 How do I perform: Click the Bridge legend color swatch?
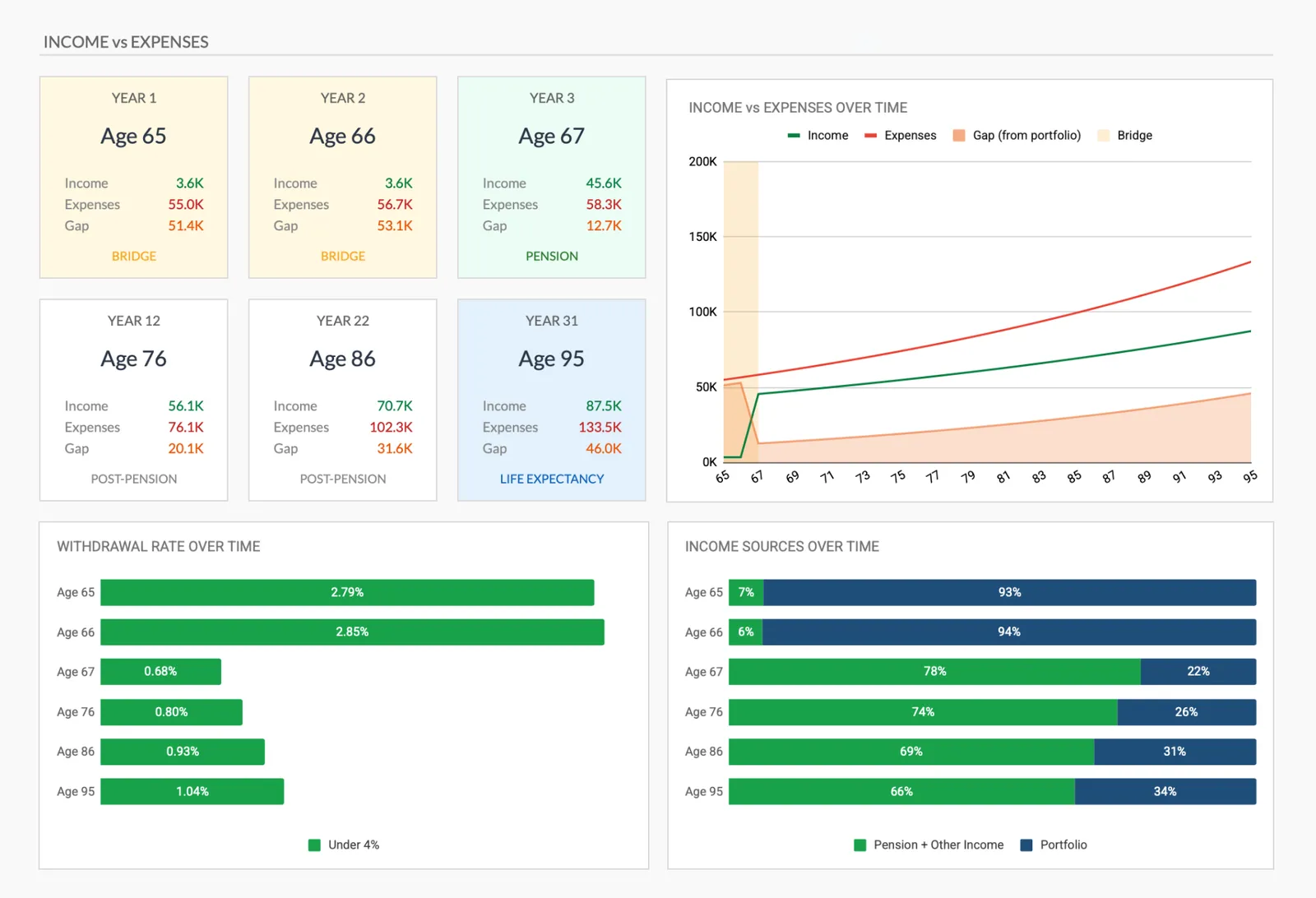pos(1104,136)
